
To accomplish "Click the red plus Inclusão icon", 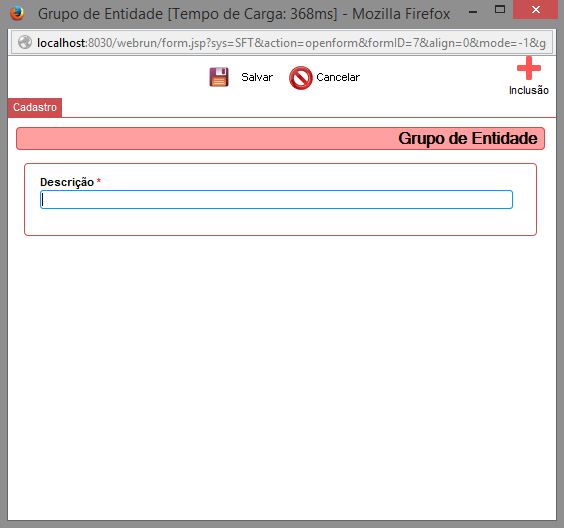I will tap(529, 68).
